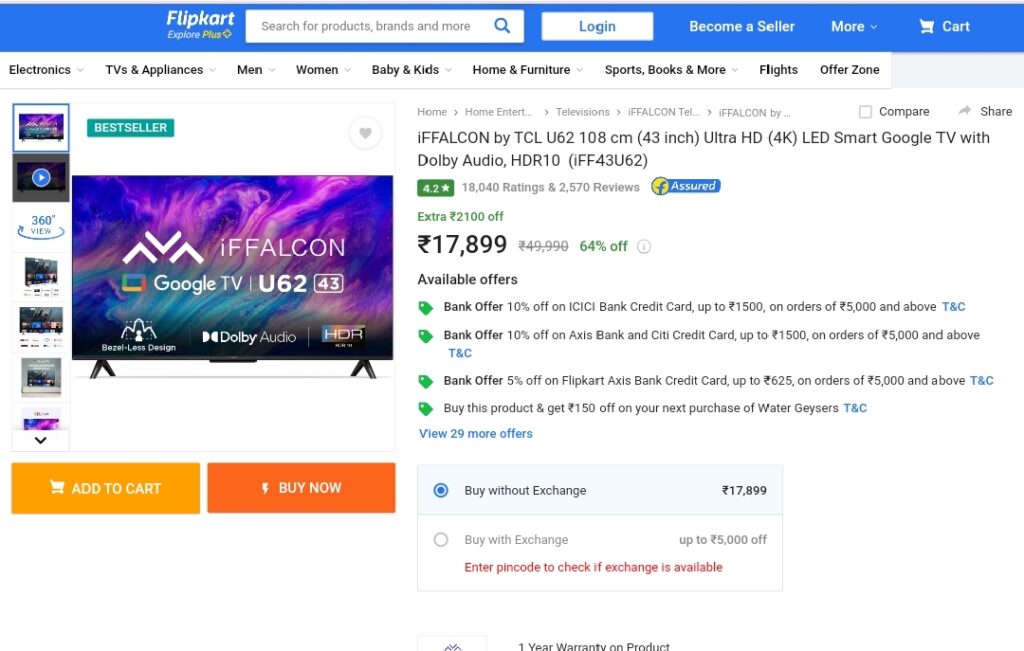Screen dimensions: 1024x651
Task: Click the Flipkart Assured badge
Action: click(x=686, y=187)
